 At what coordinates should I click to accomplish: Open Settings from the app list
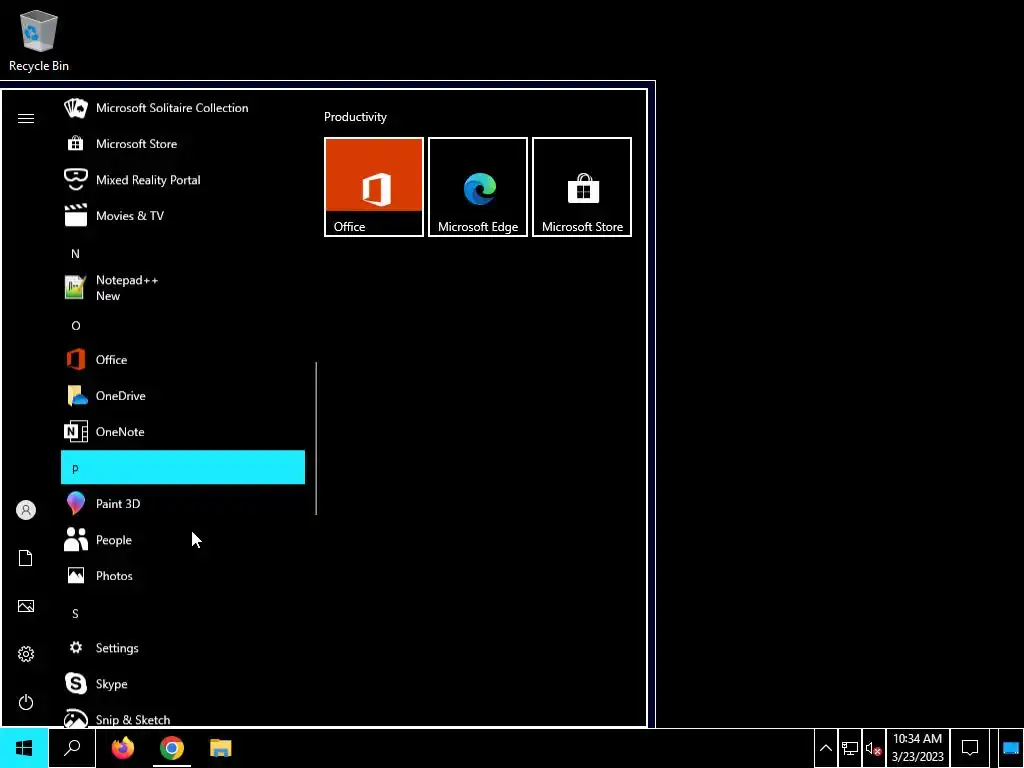[x=183, y=648]
